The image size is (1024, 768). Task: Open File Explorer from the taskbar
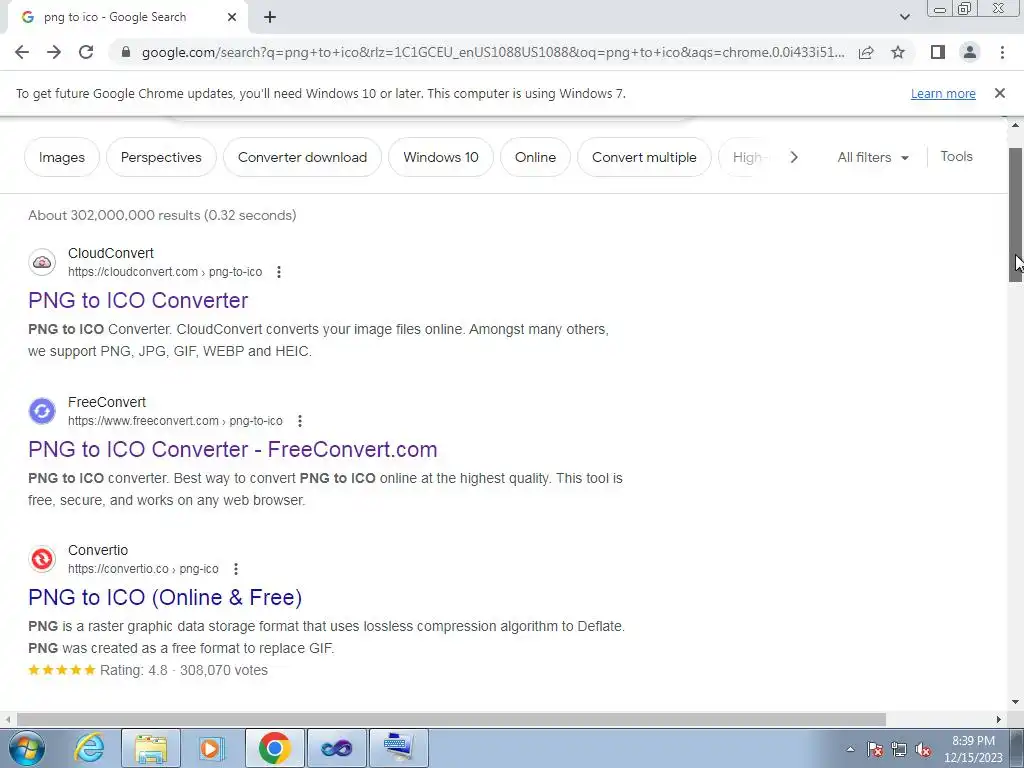(x=151, y=748)
